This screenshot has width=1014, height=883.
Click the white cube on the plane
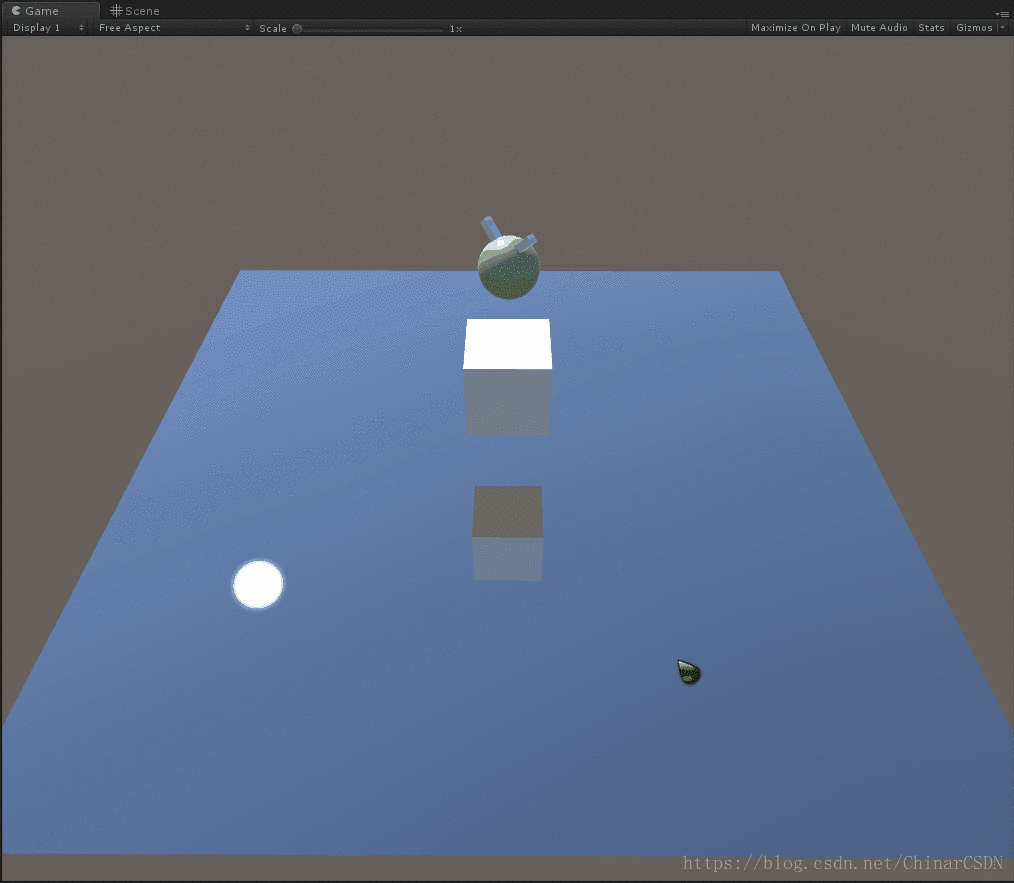click(508, 376)
